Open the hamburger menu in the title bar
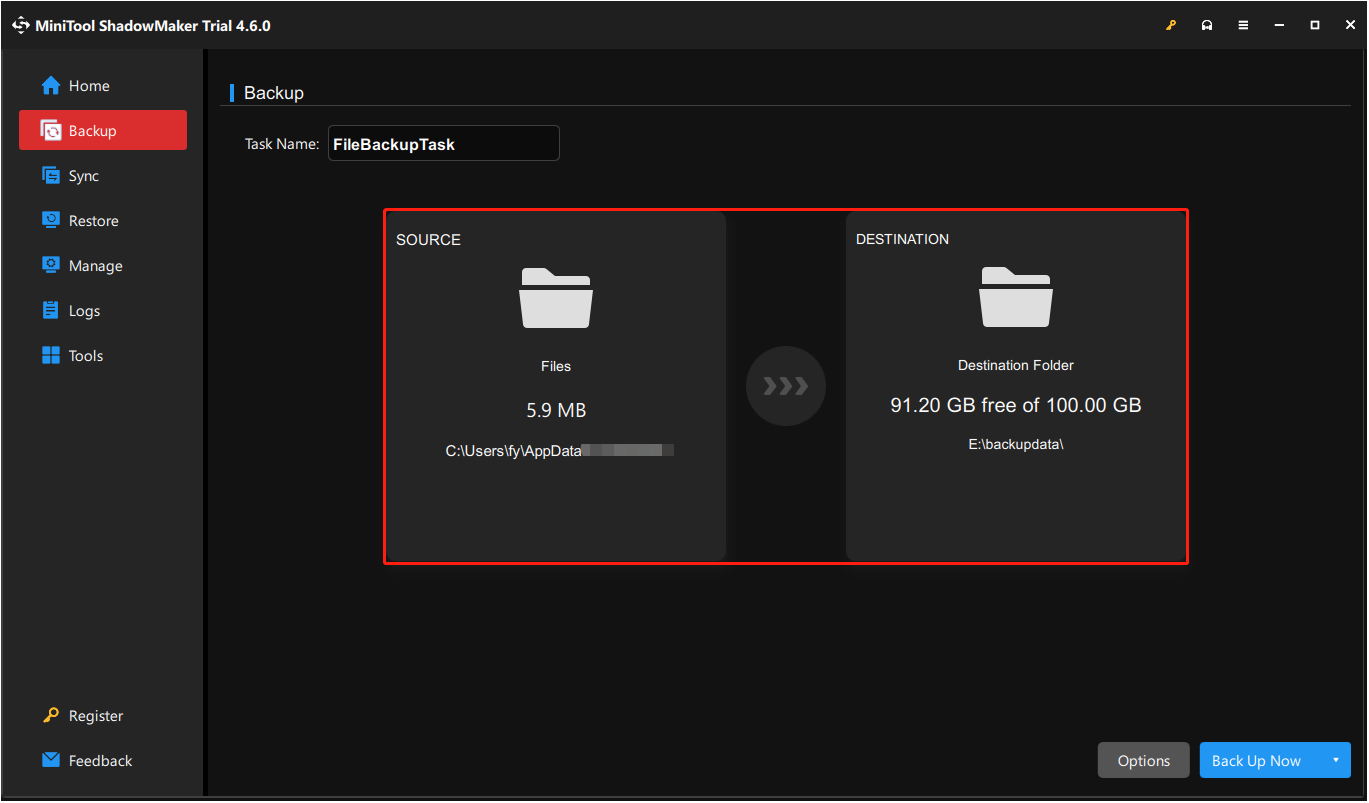Screen dimensions: 1369x803 pos(1243,24)
